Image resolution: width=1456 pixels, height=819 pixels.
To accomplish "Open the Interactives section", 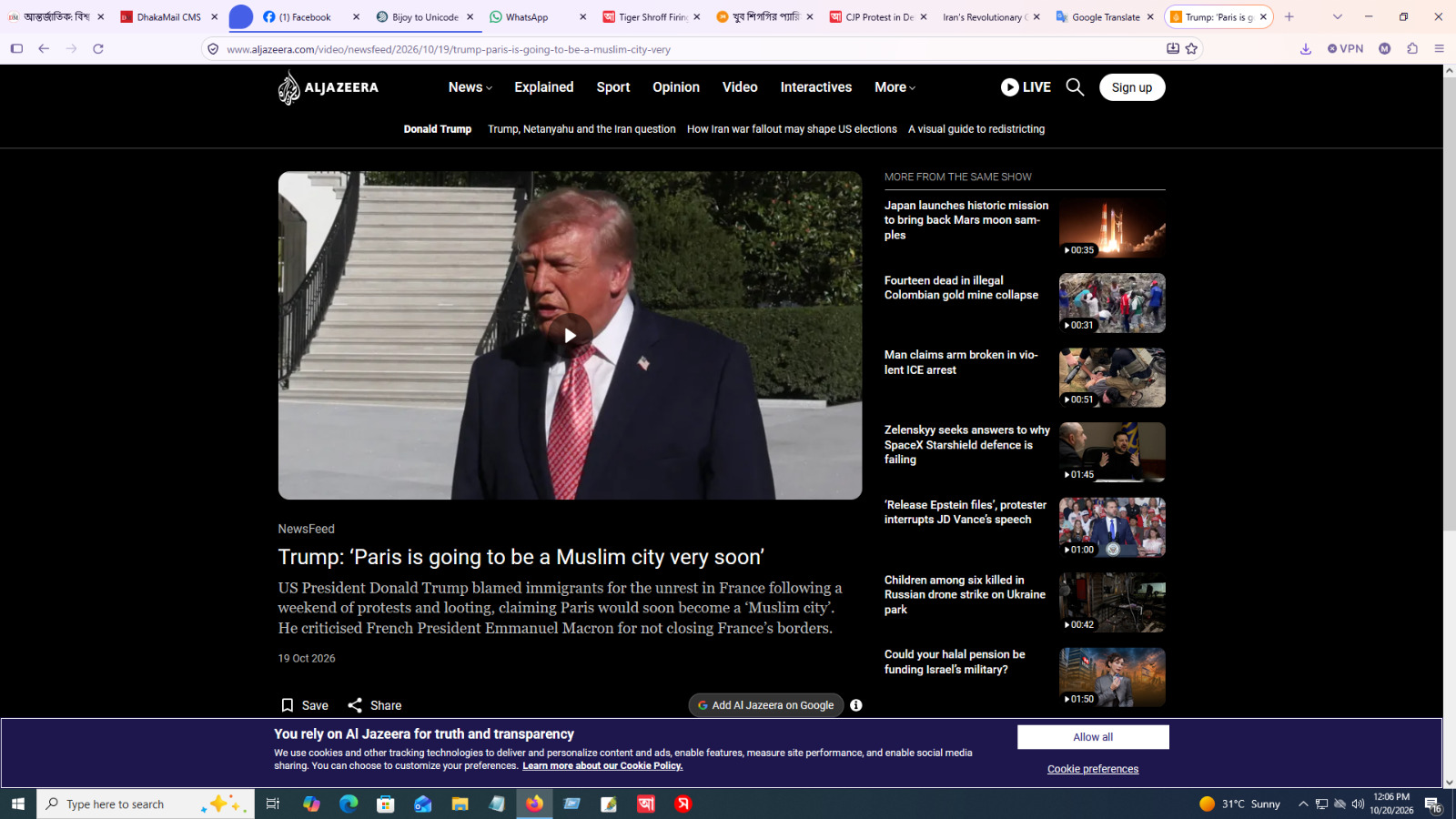I will point(816,87).
